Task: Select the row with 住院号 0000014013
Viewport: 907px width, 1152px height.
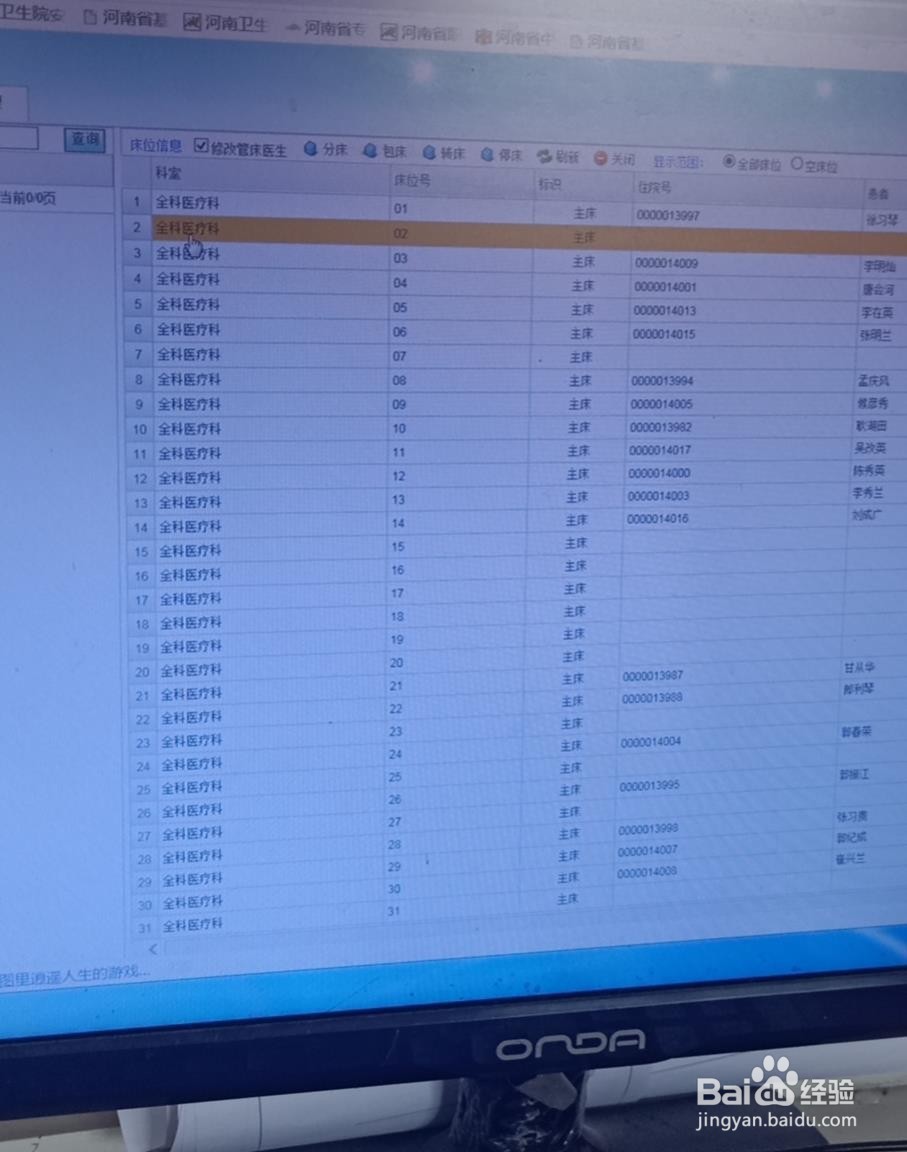Action: coord(514,309)
